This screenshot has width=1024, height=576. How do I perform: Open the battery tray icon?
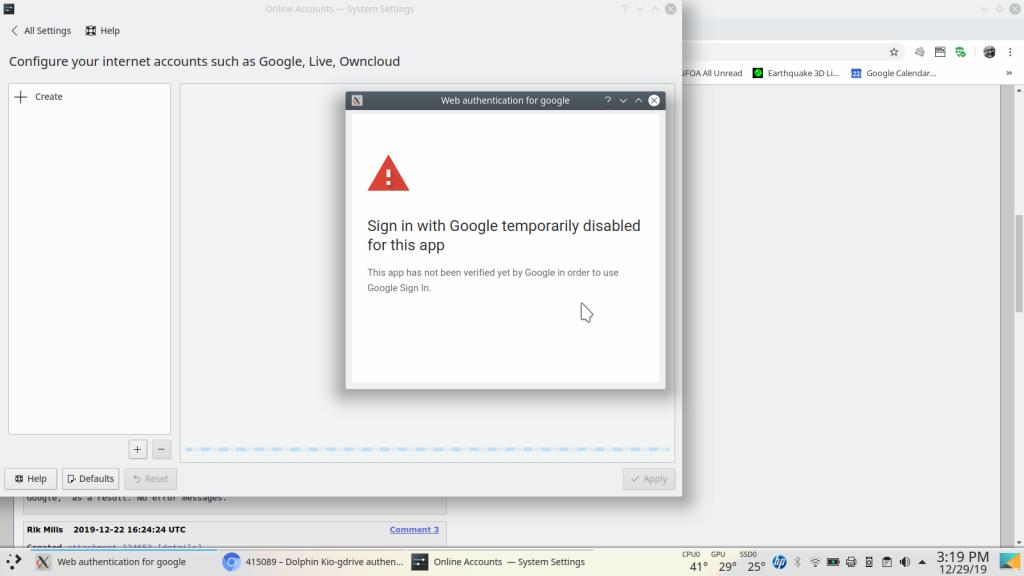pyautogui.click(x=833, y=562)
